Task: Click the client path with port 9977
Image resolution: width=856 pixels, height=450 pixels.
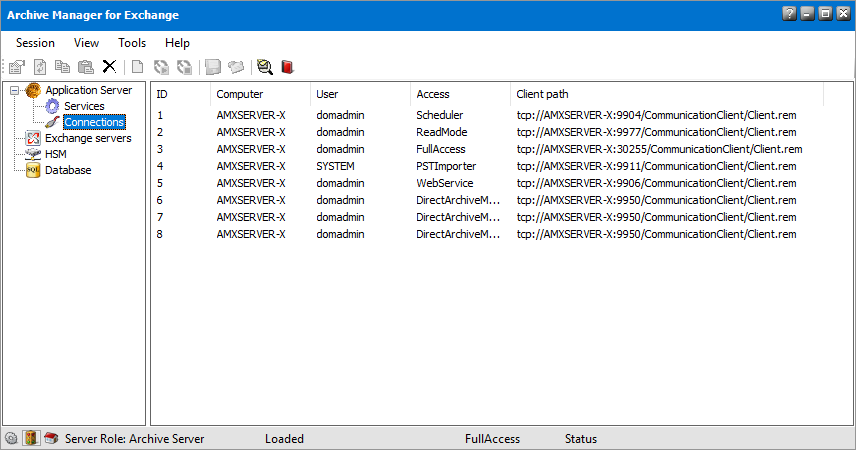Action: click(656, 132)
